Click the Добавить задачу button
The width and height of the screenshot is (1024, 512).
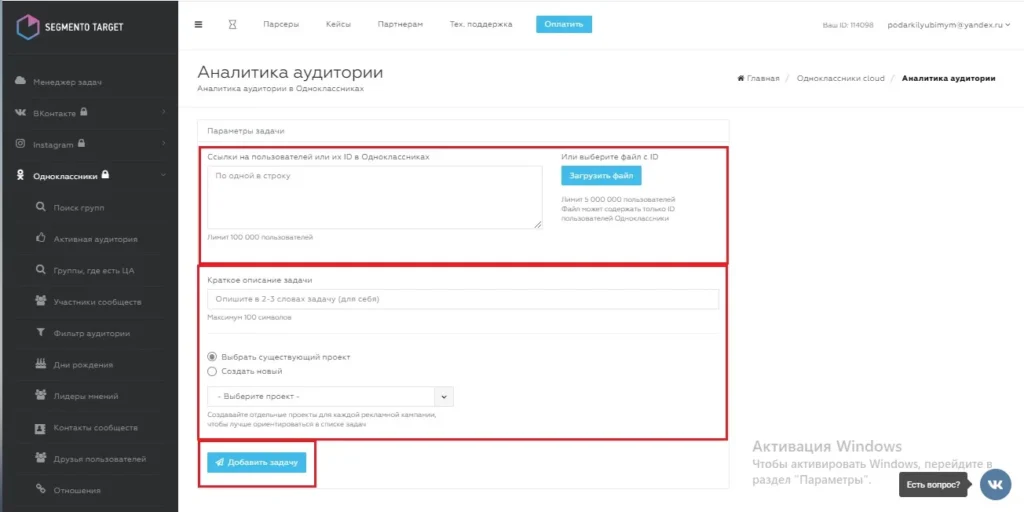[256, 462]
